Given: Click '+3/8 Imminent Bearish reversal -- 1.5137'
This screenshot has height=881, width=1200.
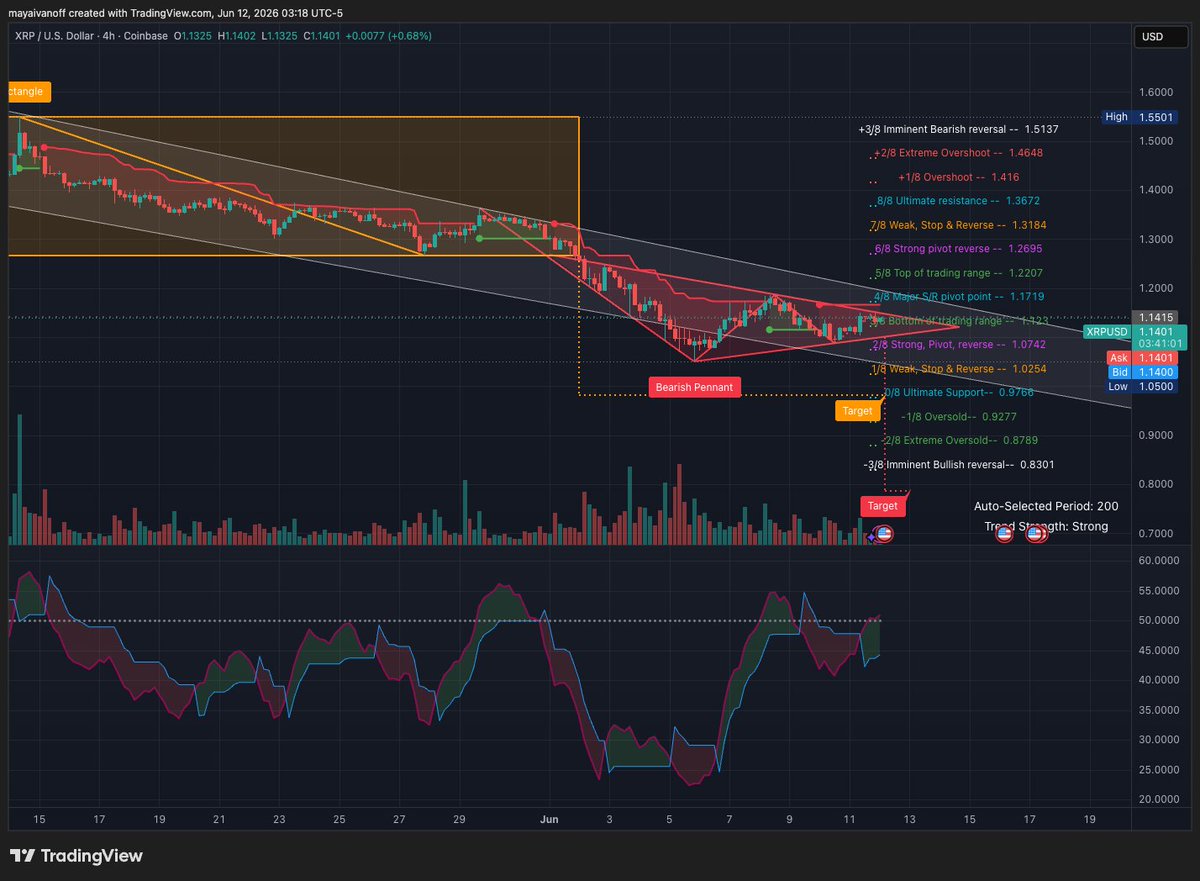Looking at the screenshot, I should [x=958, y=129].
